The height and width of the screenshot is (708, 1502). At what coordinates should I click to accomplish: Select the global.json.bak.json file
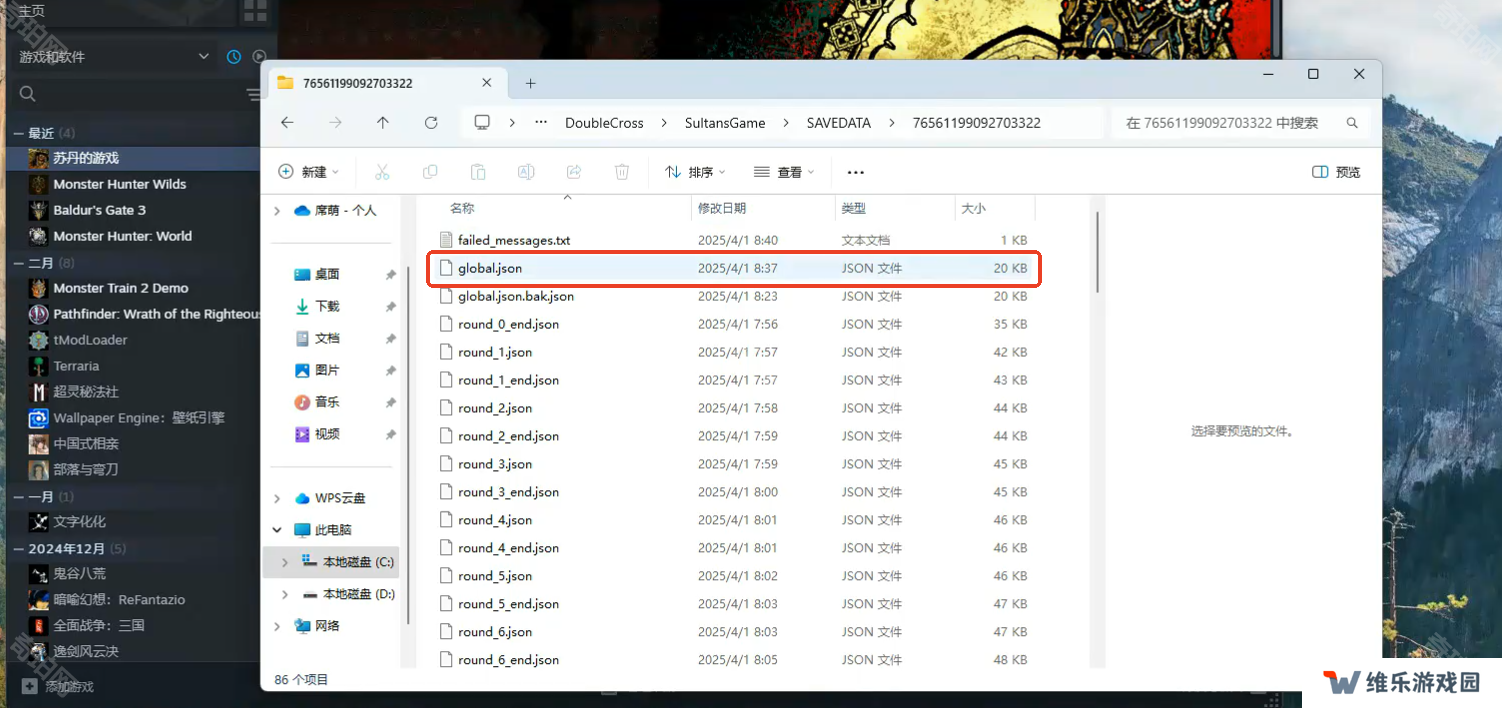tap(735, 296)
